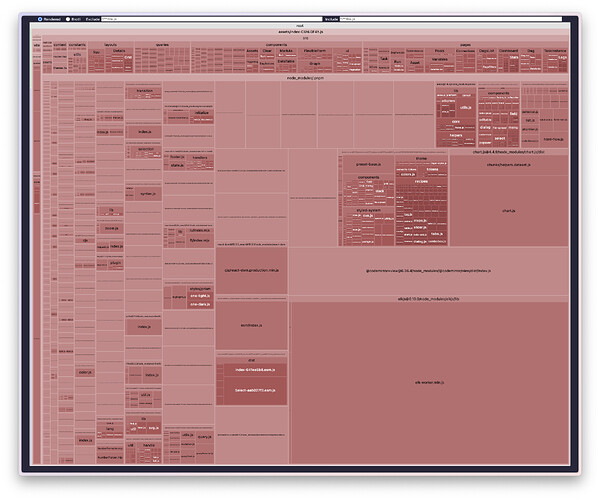Select the preset-base.js block
Image resolution: width=599 pixels, height=500 pixels.
click(368, 164)
